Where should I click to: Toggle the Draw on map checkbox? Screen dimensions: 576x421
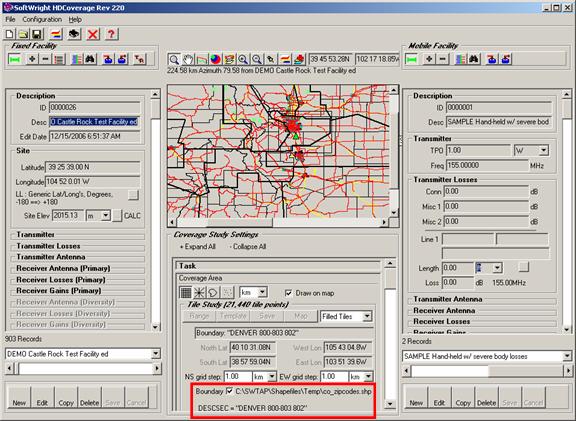pos(288,293)
